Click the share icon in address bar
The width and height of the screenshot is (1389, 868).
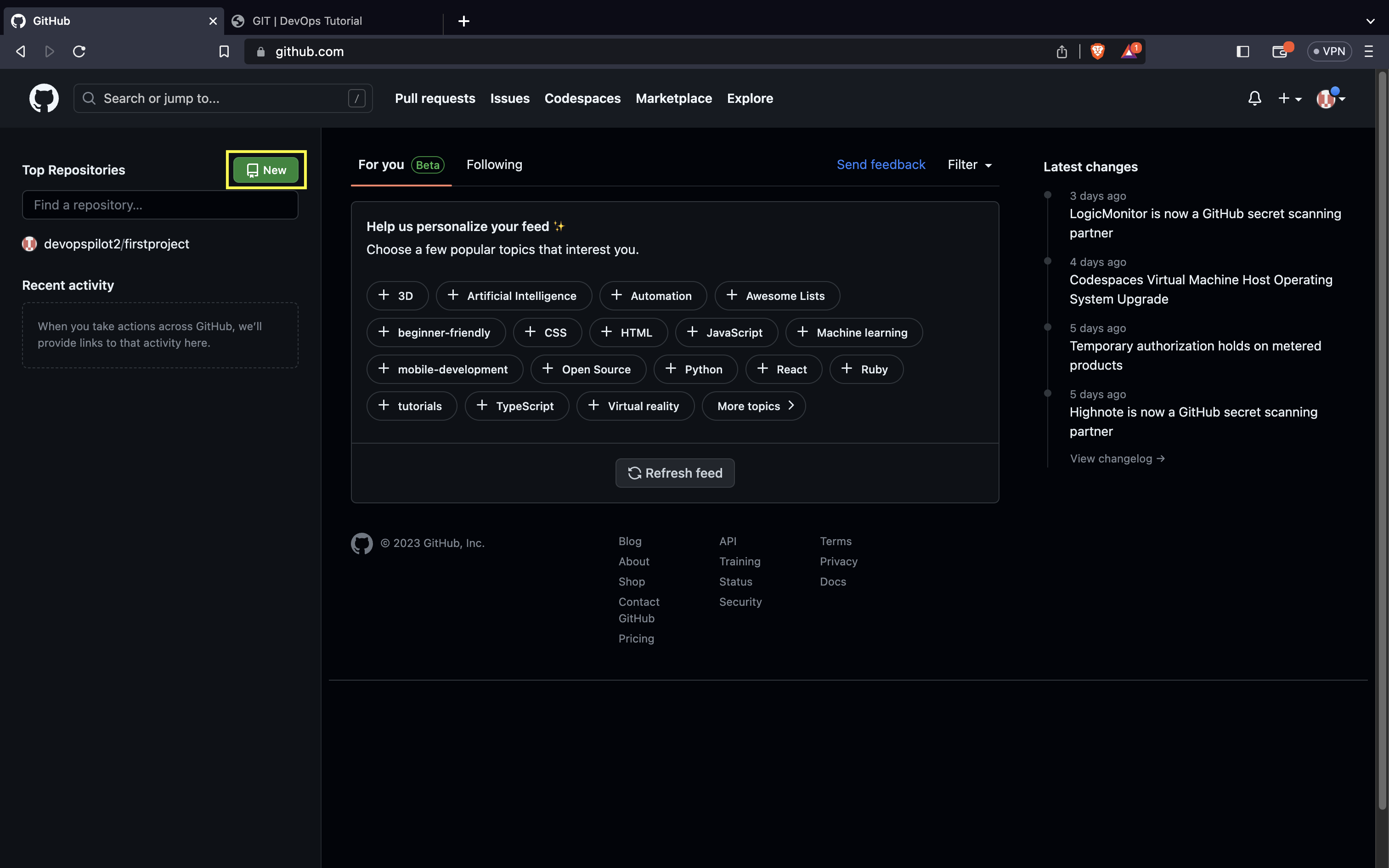click(1062, 51)
